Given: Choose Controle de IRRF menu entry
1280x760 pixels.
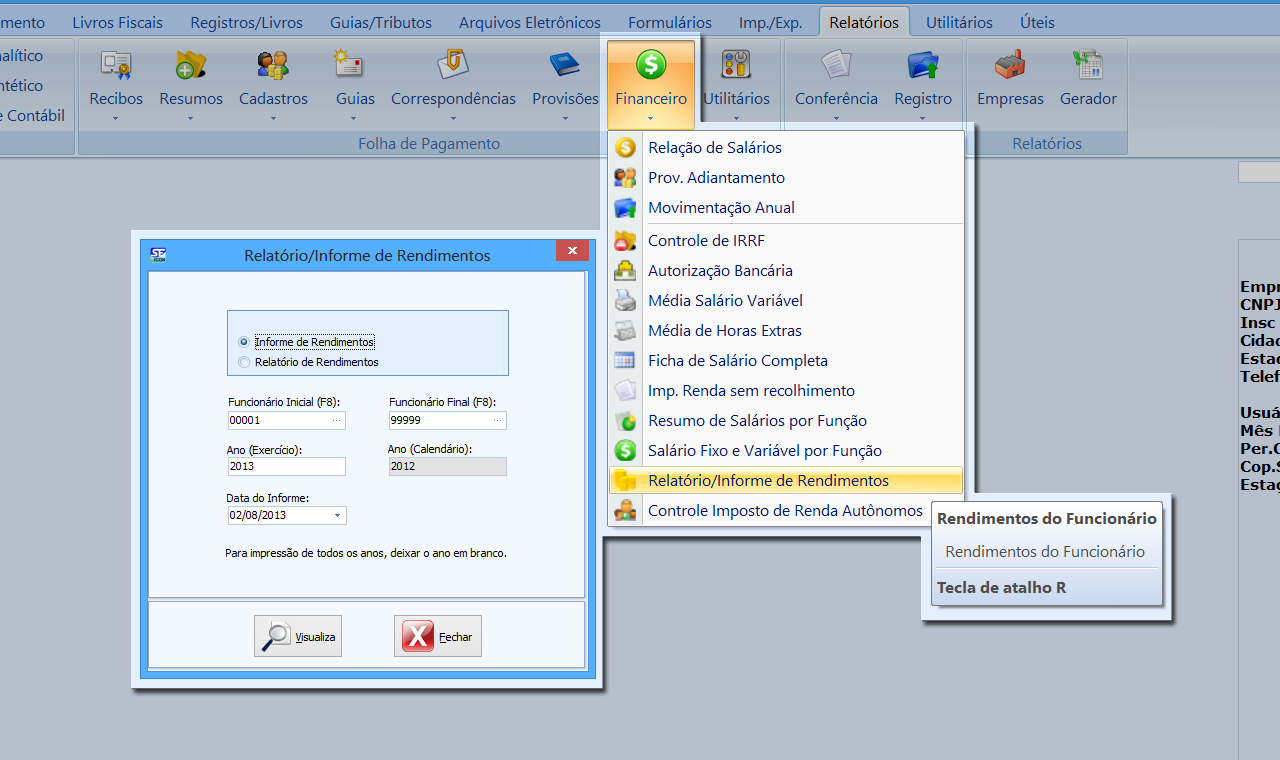Looking at the screenshot, I should pos(706,240).
